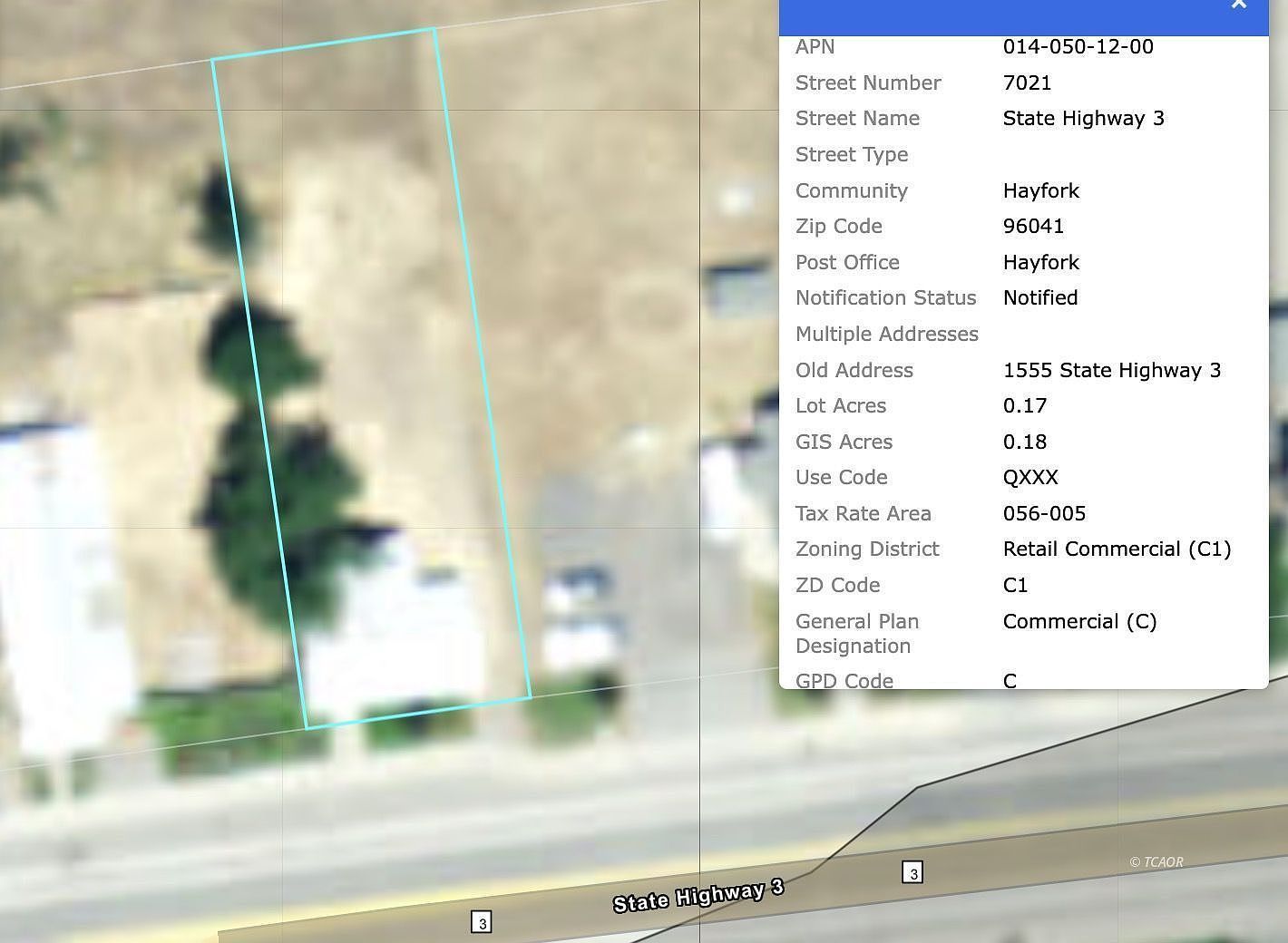This screenshot has height=943, width=1288.
Task: Click the Street Number value 7021
Action: point(1027,83)
